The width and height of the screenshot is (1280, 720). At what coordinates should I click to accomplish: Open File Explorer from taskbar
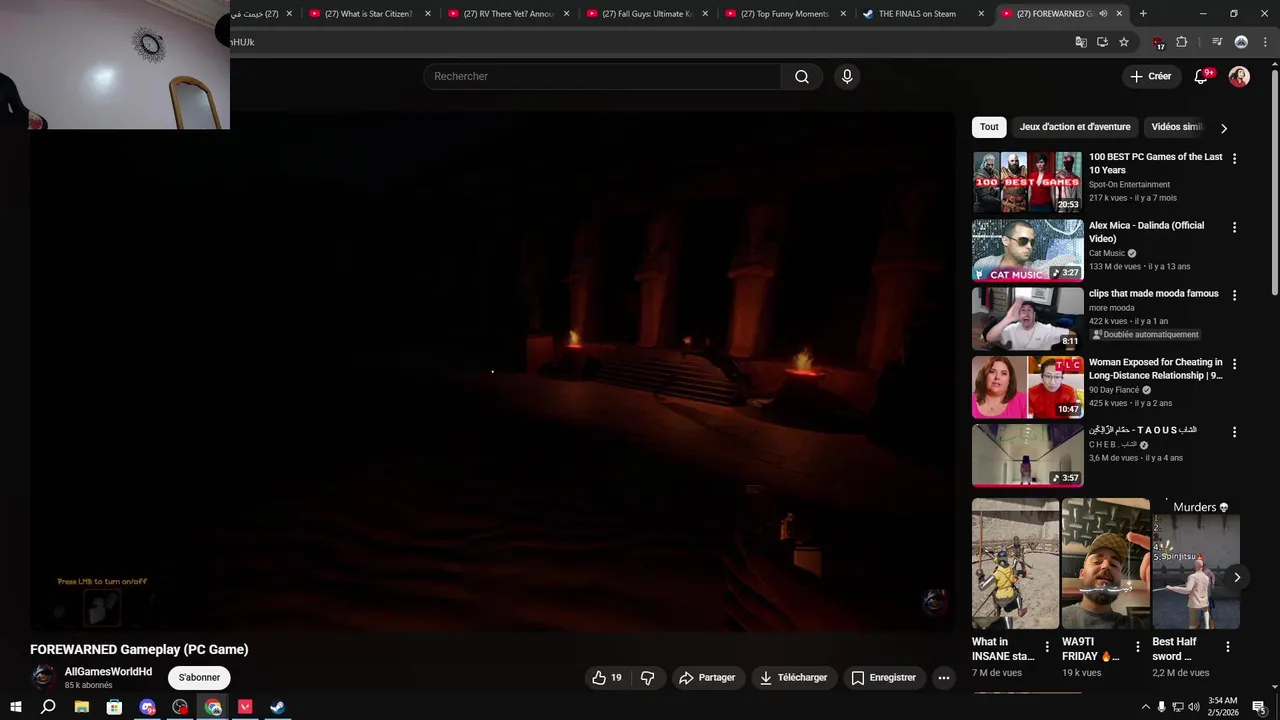[82, 707]
